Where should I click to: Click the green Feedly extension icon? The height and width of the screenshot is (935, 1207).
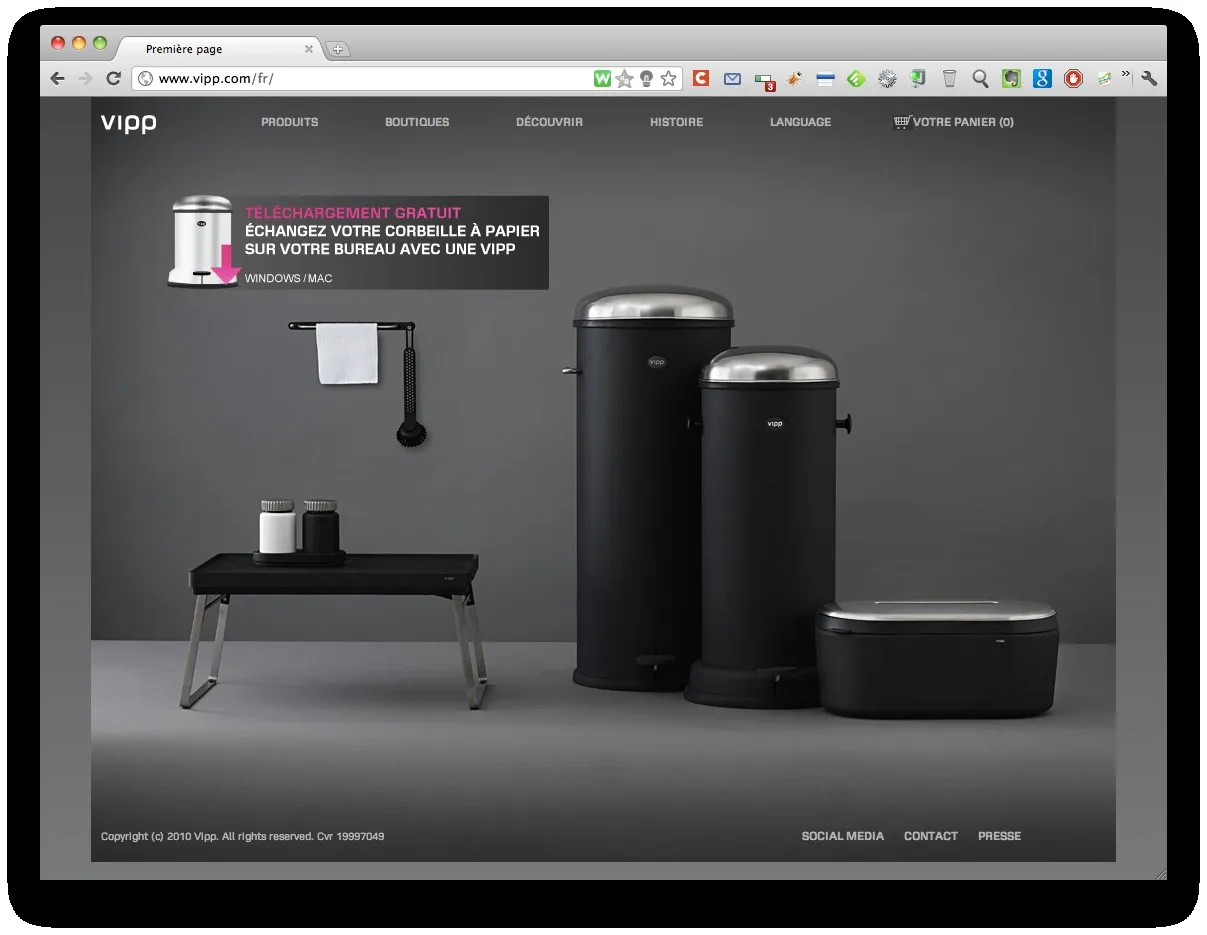856,79
